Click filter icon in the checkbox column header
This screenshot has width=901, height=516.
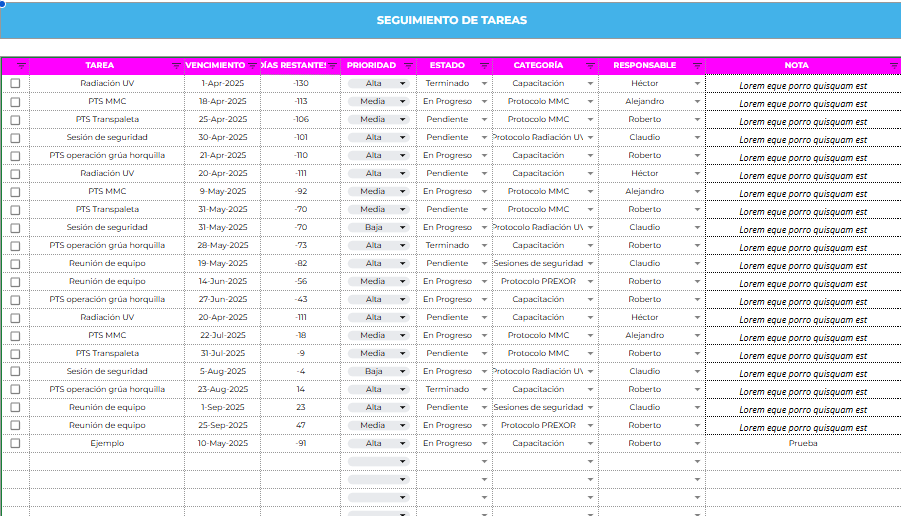click(x=21, y=66)
